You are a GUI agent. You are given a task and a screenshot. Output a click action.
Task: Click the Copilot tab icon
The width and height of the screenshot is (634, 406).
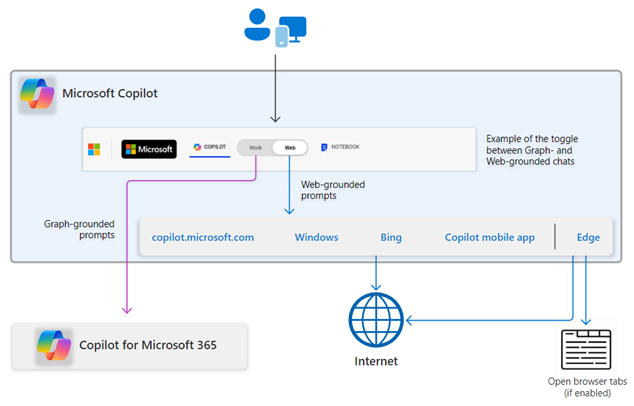197,147
